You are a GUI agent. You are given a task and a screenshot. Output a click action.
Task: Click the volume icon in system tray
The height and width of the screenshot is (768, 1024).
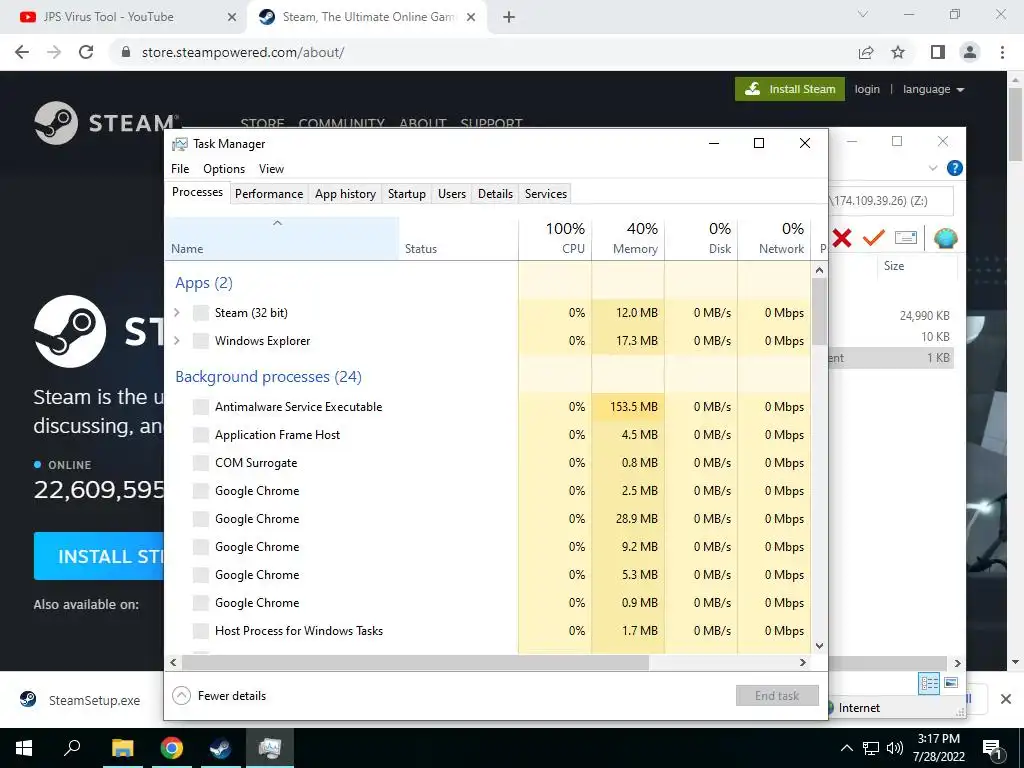coord(895,748)
